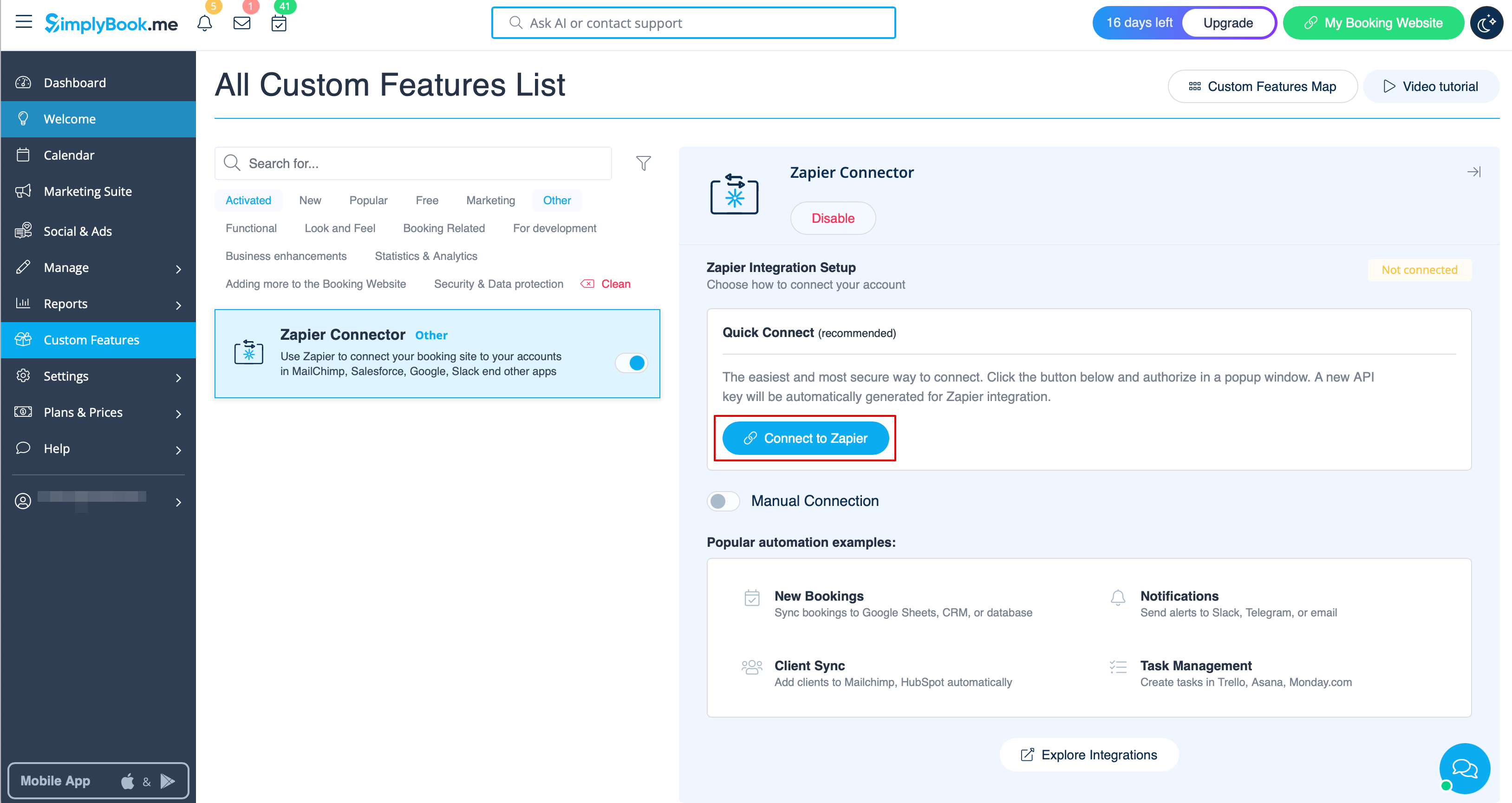Image resolution: width=1512 pixels, height=803 pixels.
Task: Click the red Disable button
Action: pos(832,218)
